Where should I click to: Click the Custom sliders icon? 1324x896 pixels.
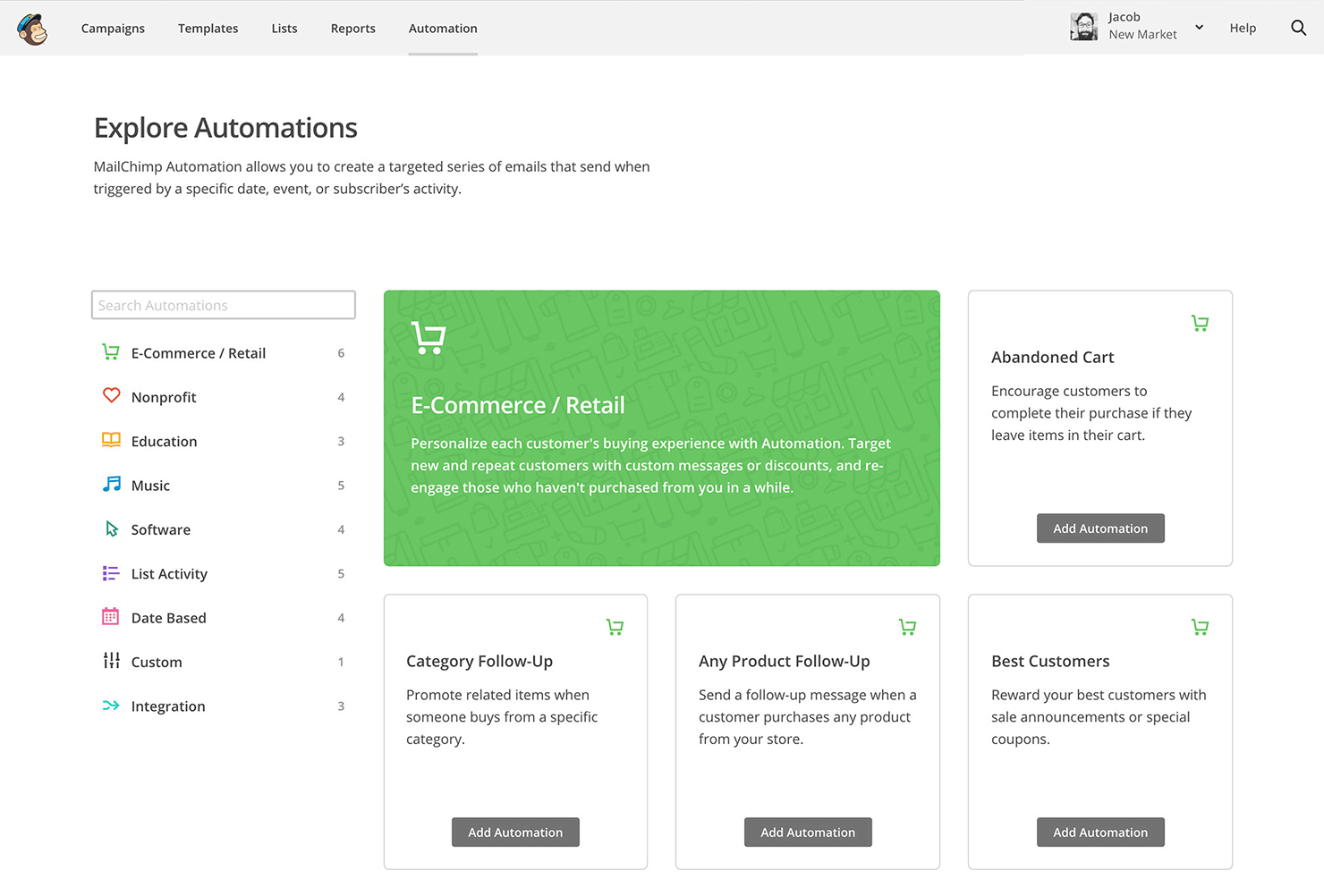click(x=111, y=661)
